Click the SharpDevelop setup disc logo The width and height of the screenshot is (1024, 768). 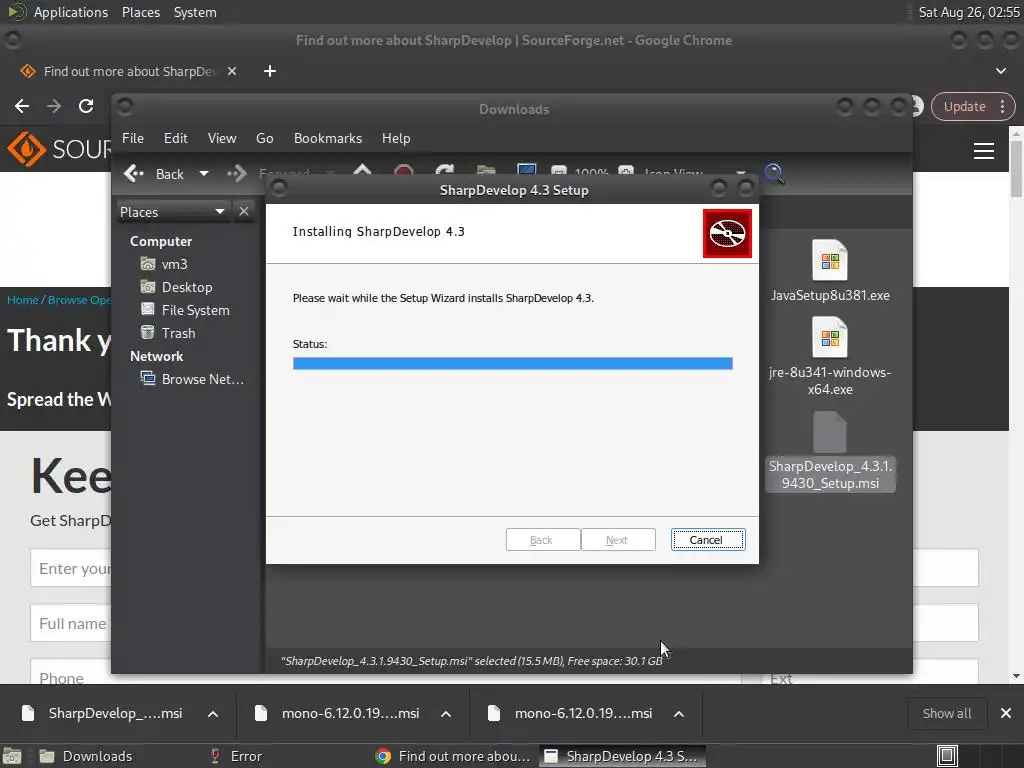coord(727,233)
